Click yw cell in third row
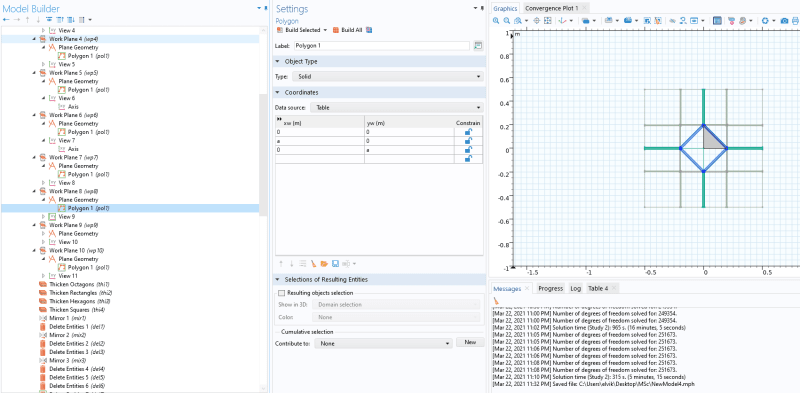Image resolution: width=800 pixels, height=393 pixels. 409,150
